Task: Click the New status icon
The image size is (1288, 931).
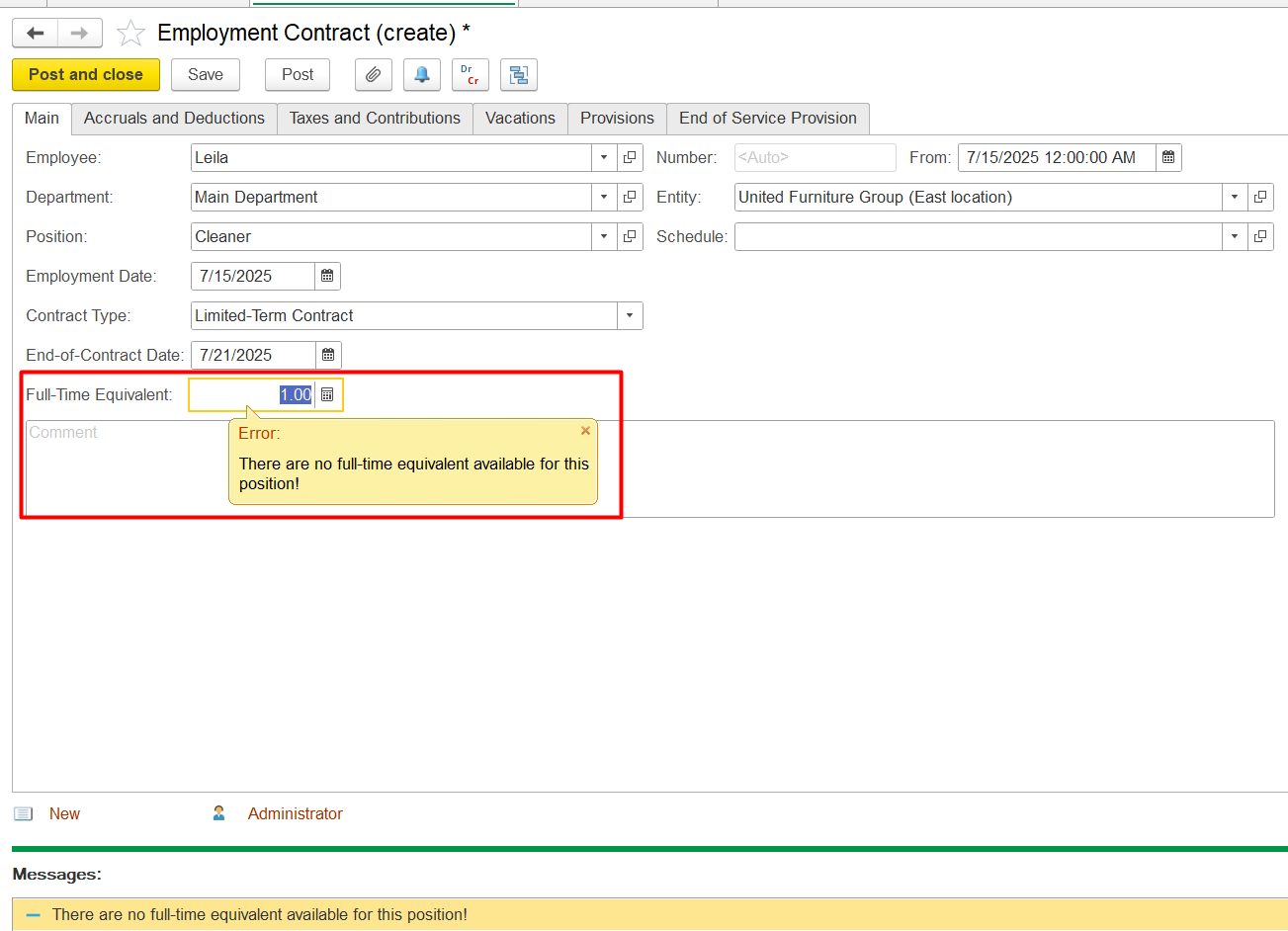Action: [x=23, y=813]
